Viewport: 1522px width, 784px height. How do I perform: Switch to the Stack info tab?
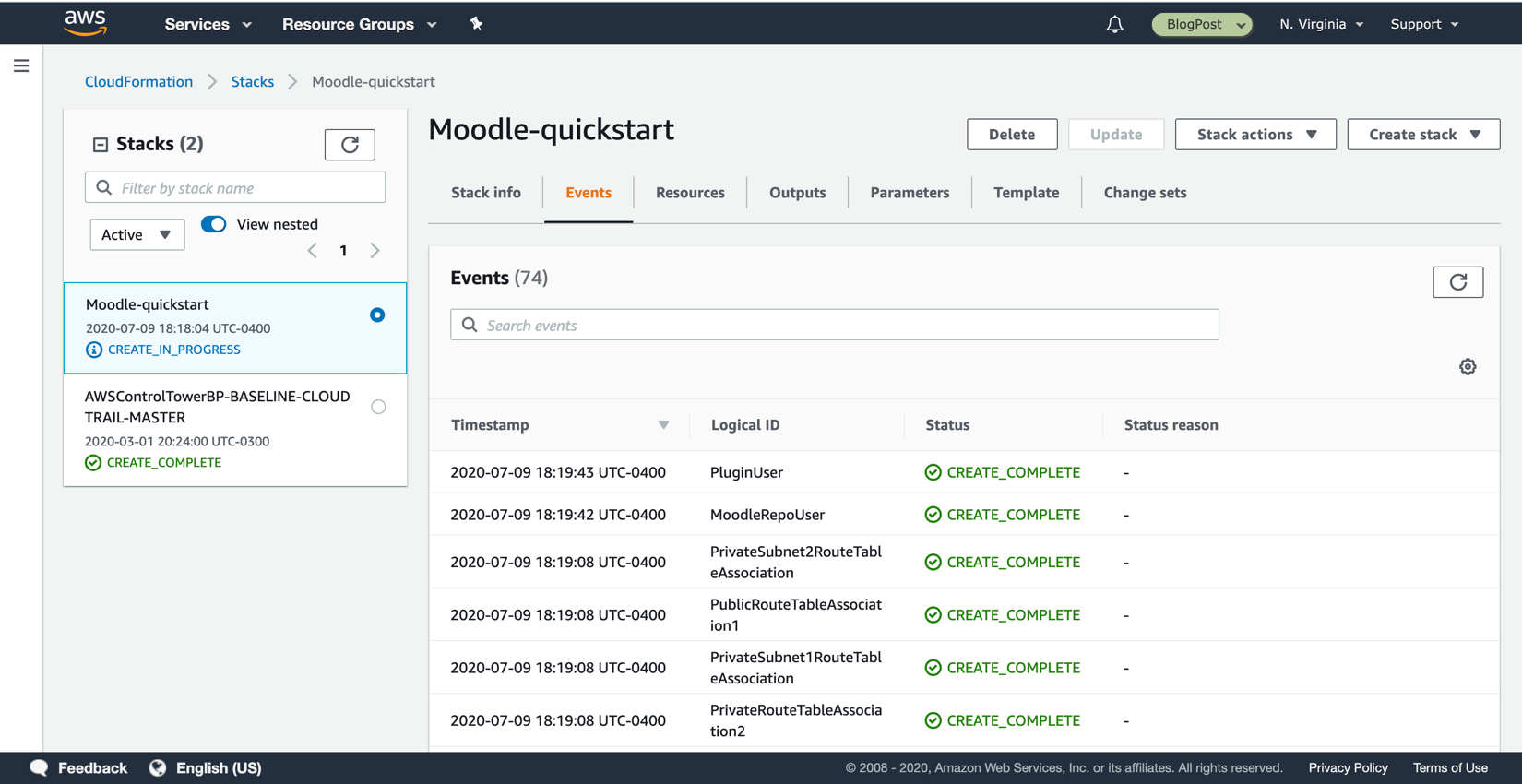click(x=486, y=193)
